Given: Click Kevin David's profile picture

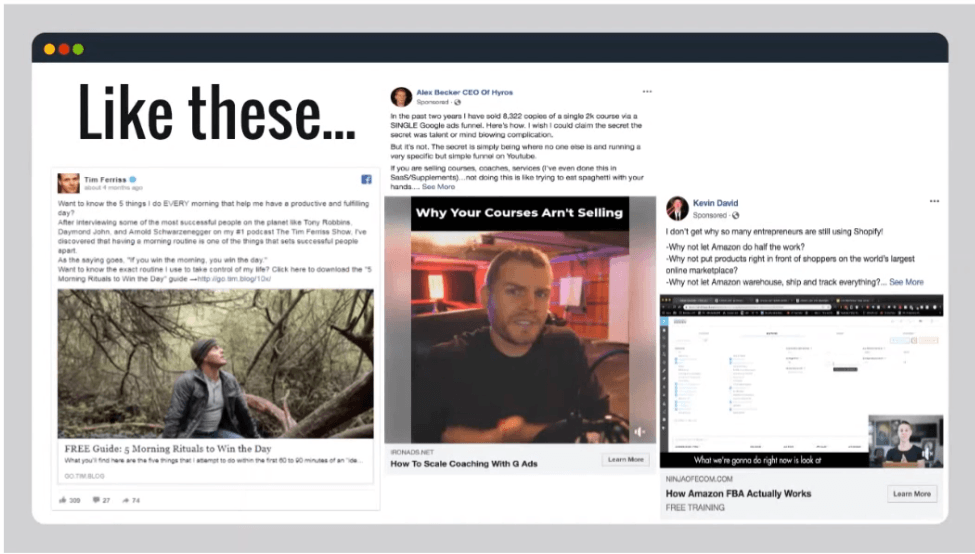Looking at the screenshot, I should [677, 208].
